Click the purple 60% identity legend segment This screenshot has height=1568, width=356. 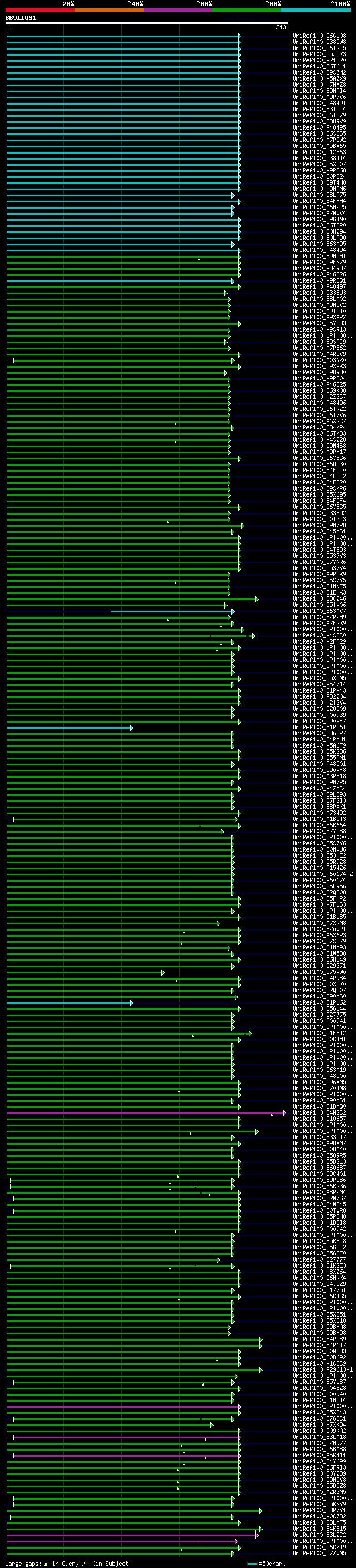click(179, 10)
